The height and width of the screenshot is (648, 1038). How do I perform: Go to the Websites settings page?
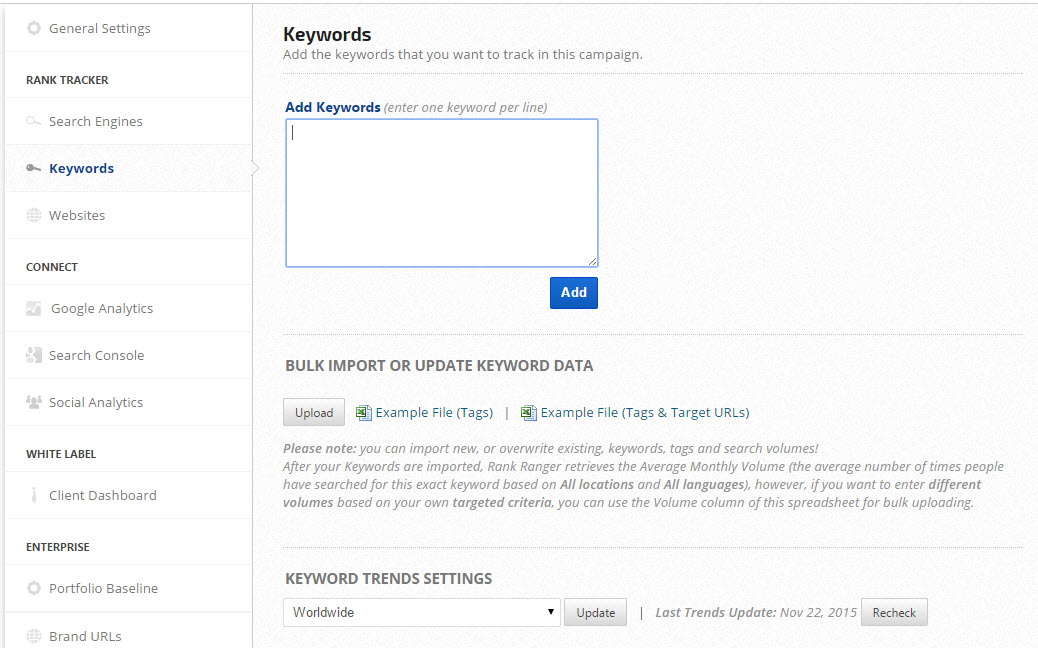pyautogui.click(x=77, y=215)
